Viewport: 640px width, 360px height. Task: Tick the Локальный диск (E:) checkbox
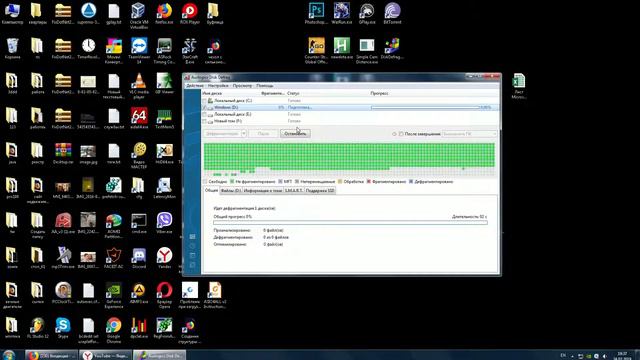click(x=204, y=114)
